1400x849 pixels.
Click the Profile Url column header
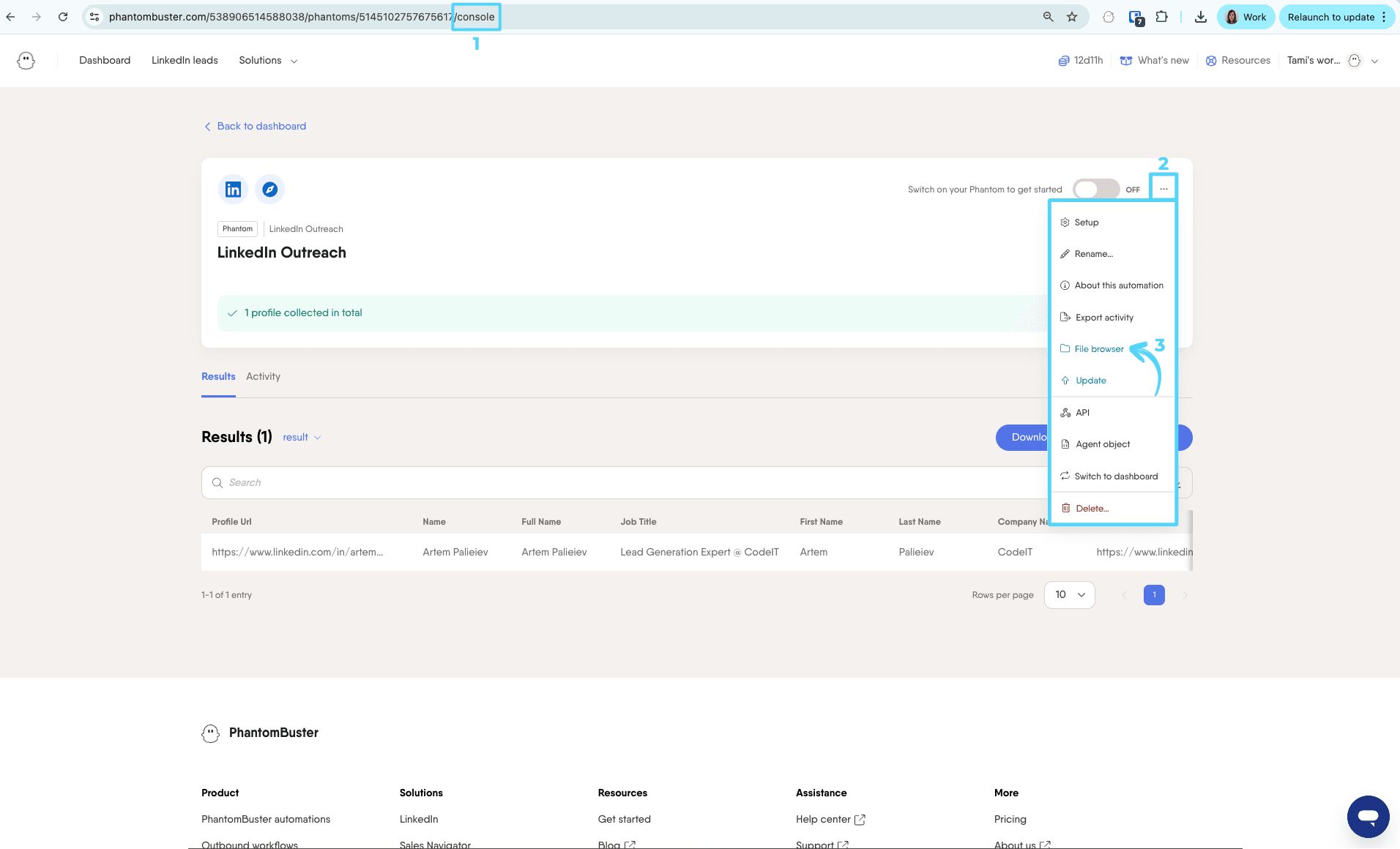[x=231, y=523]
